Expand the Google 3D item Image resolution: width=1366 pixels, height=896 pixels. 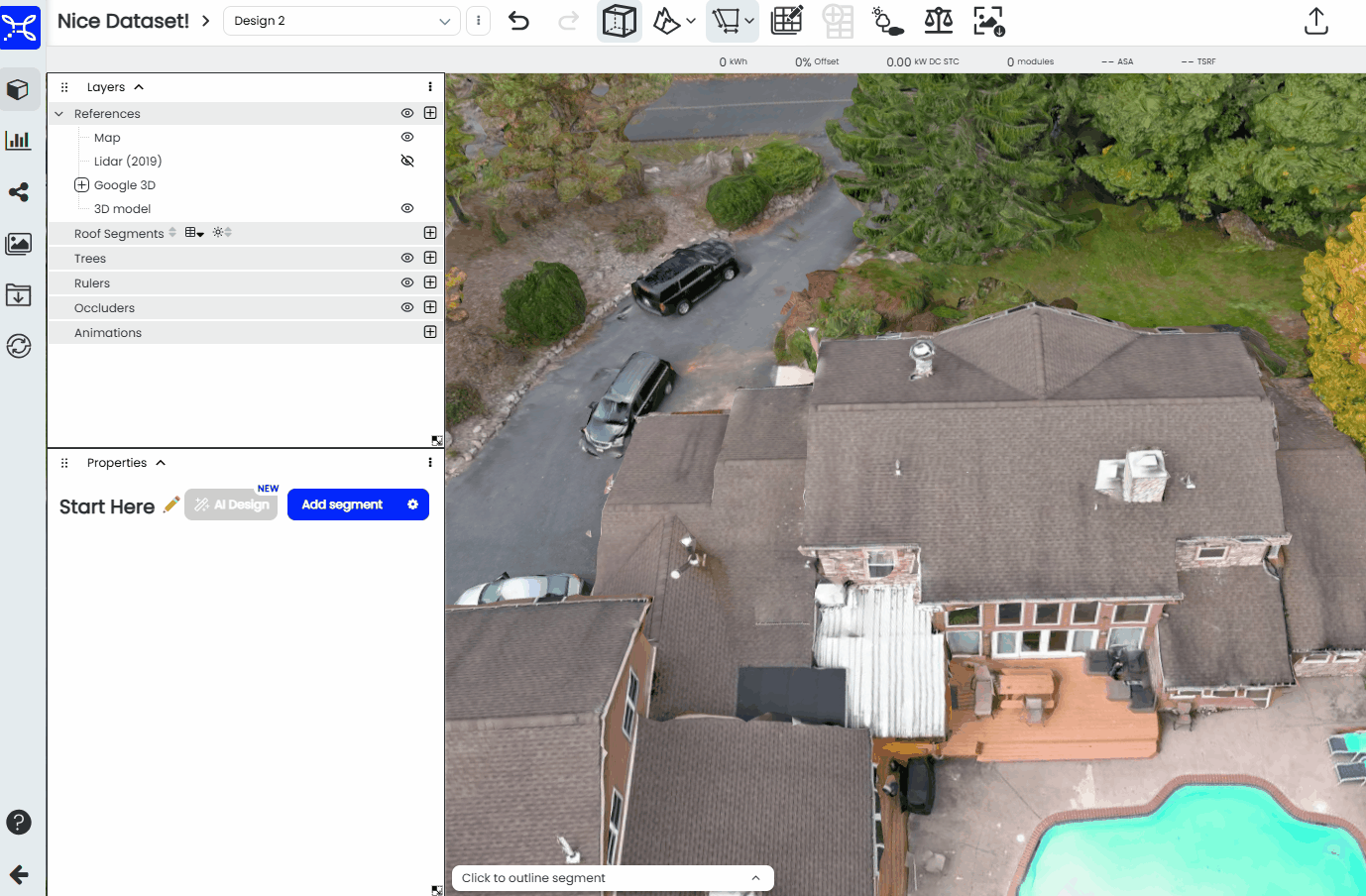click(x=82, y=185)
